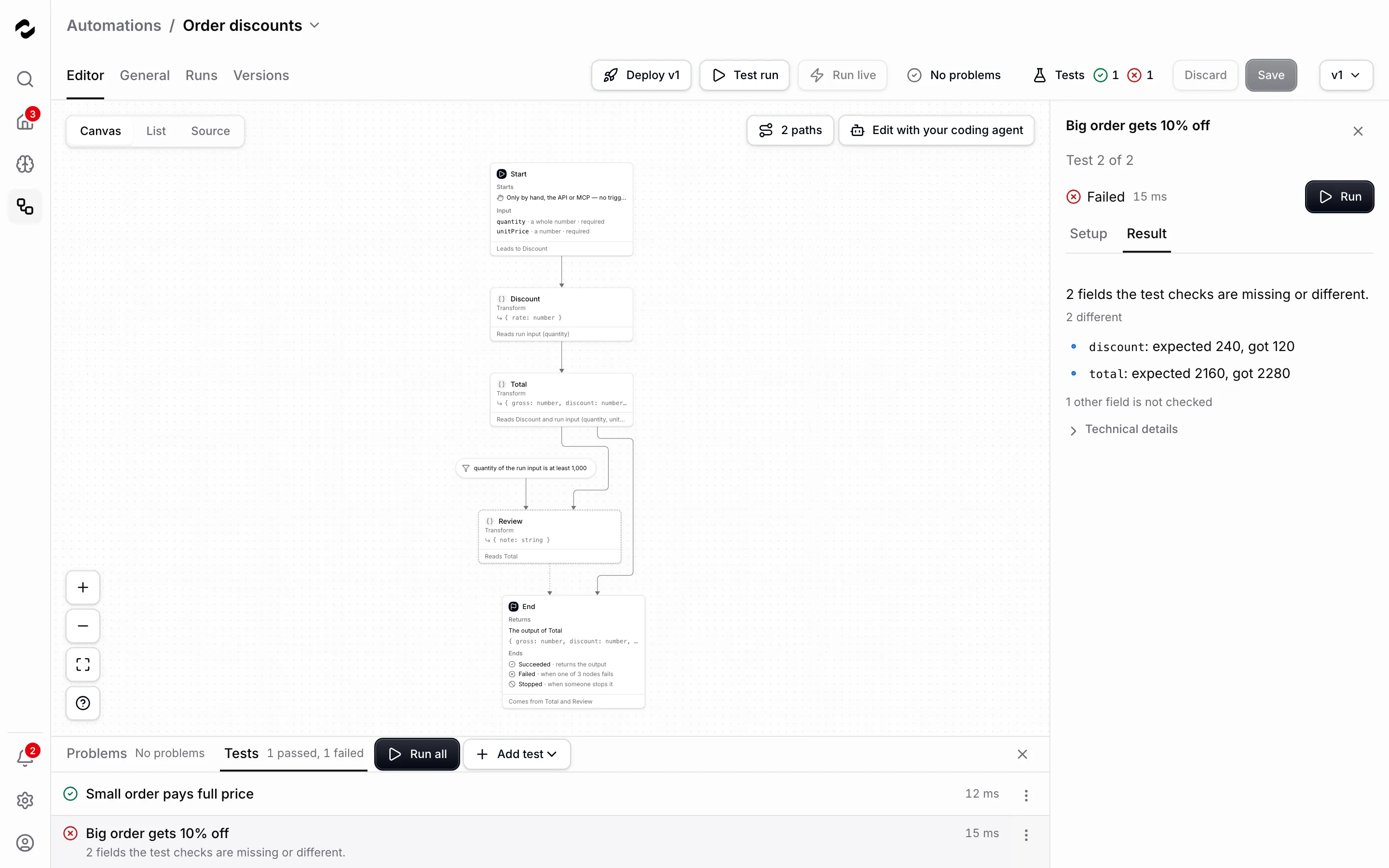Go to Automations breadcrumb

(x=114, y=25)
